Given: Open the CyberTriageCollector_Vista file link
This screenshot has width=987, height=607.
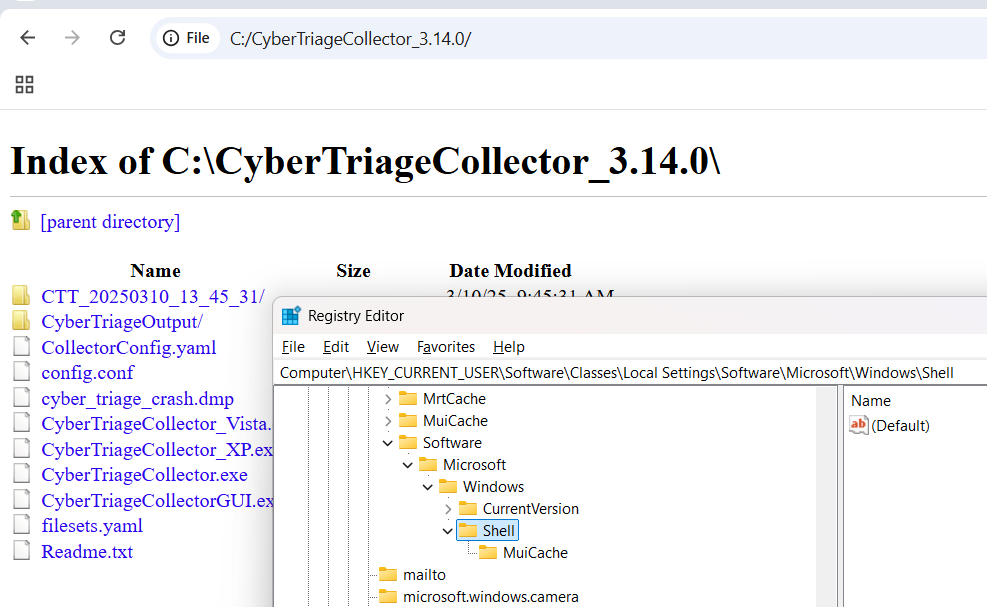Looking at the screenshot, I should click(x=156, y=424).
